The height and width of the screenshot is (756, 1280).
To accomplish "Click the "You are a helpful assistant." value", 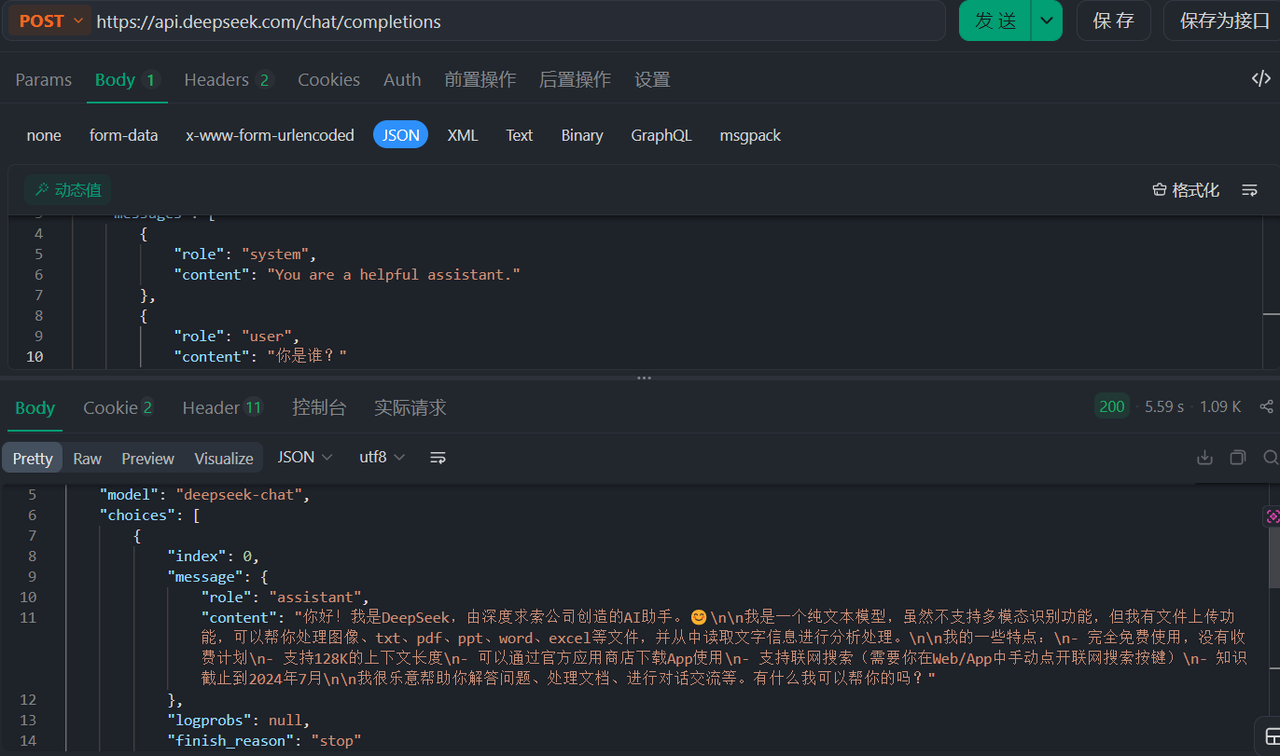I will click(394, 274).
